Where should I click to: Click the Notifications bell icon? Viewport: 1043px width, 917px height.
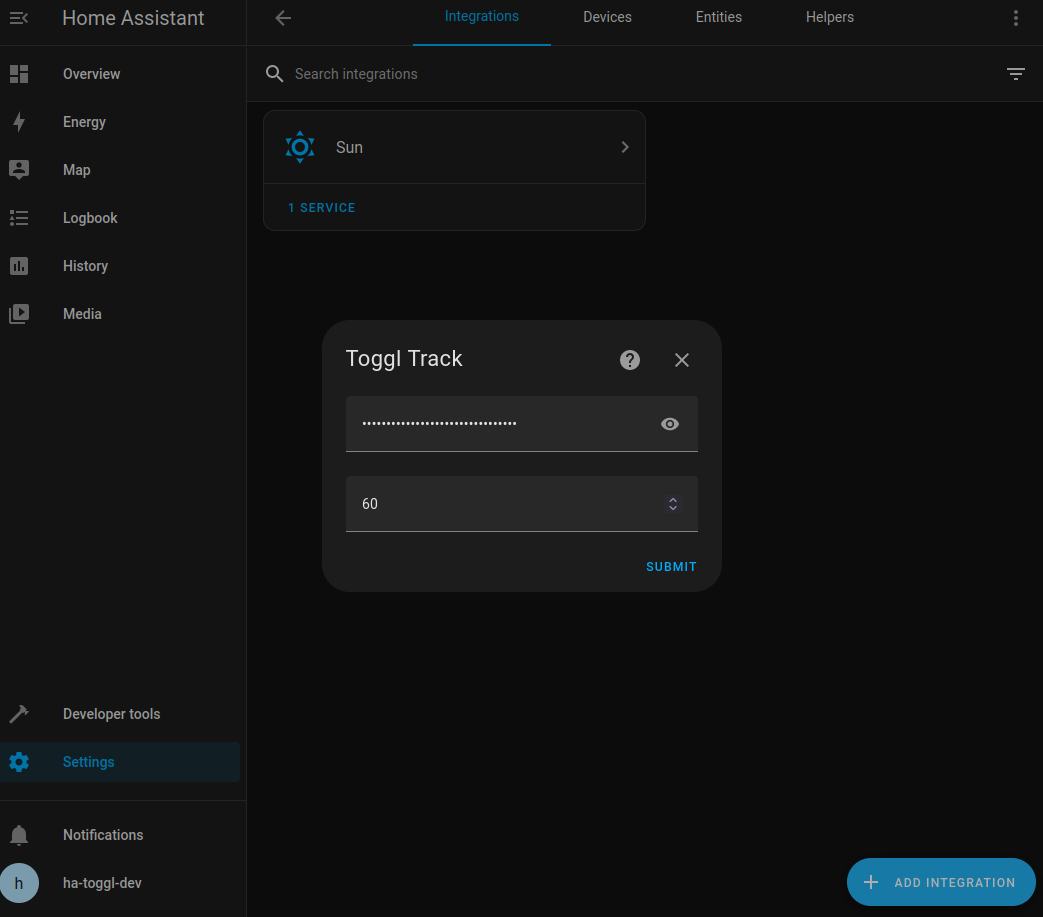[x=19, y=835]
